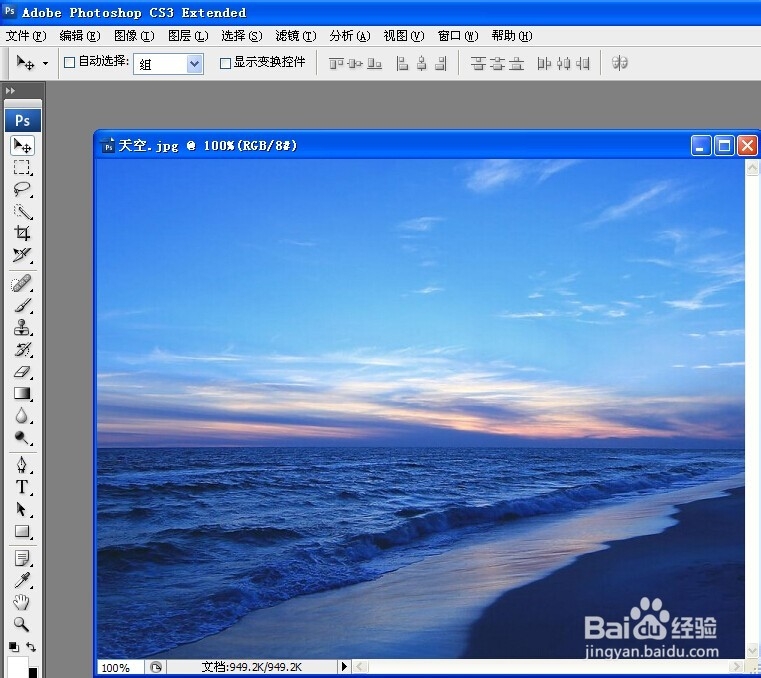Click the distribute left edges icon

coord(544,63)
